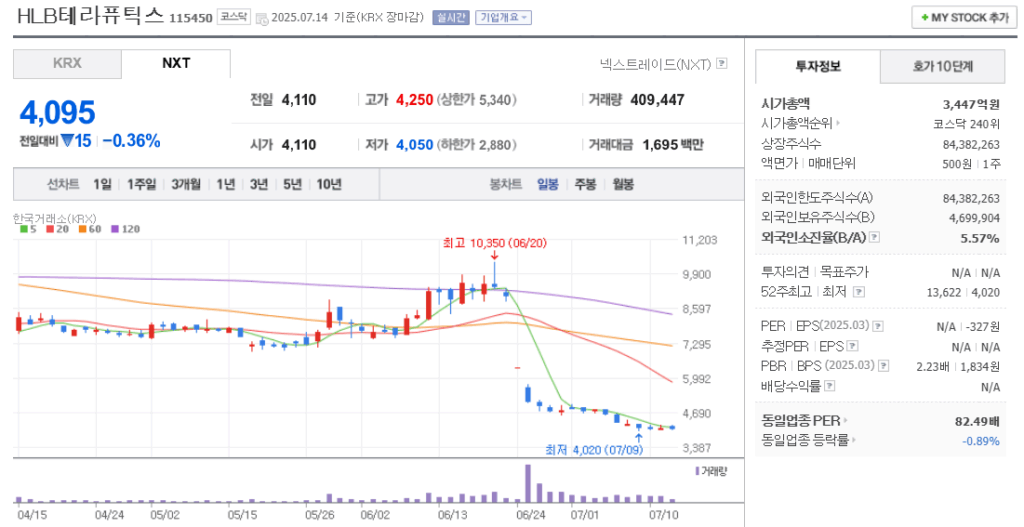Show the 3년 line chart
This screenshot has width=1024, height=527.
(x=259, y=184)
